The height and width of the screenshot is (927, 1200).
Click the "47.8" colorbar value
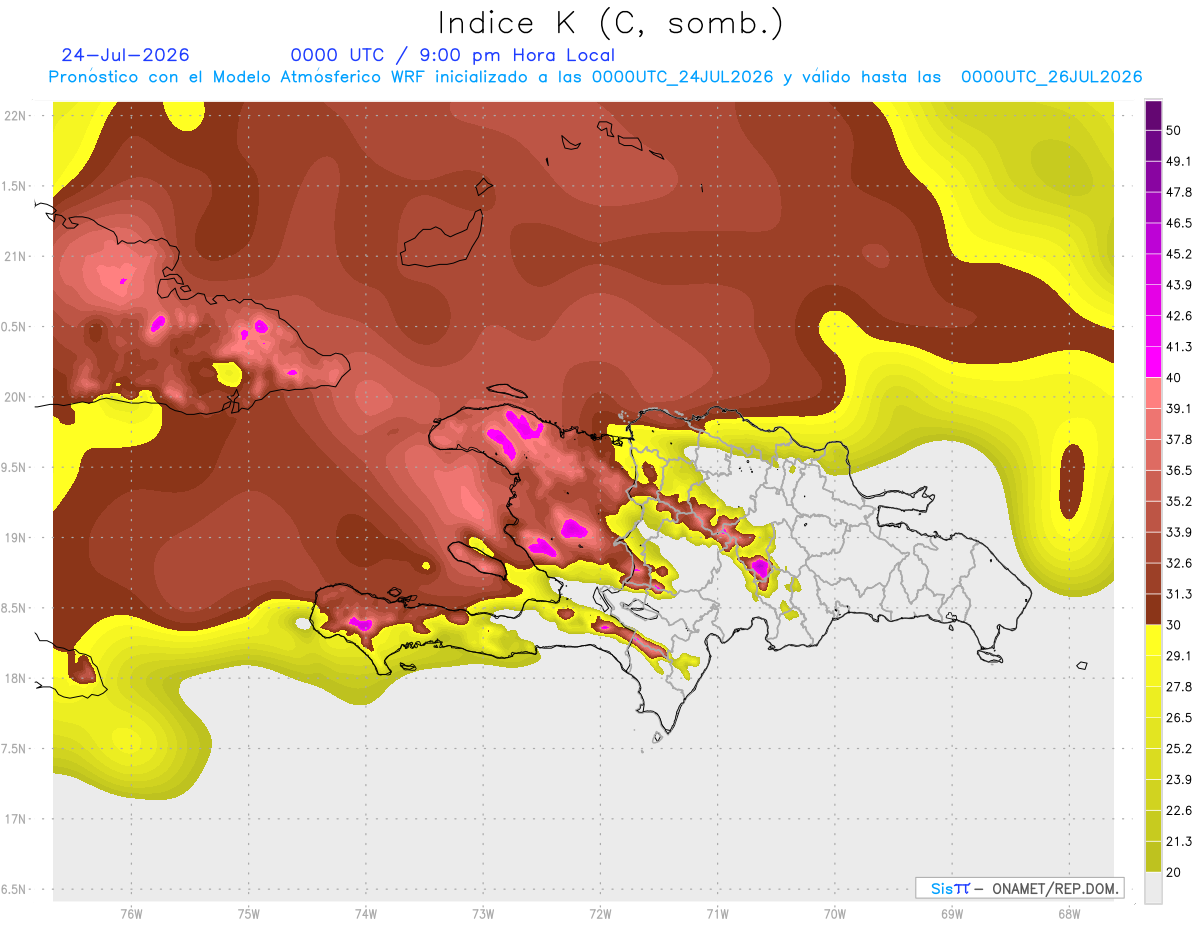pyautogui.click(x=1178, y=192)
